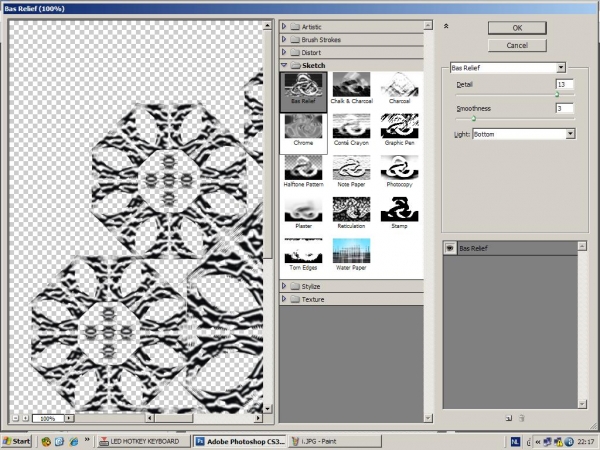Show hidden system tray icons

[538, 442]
